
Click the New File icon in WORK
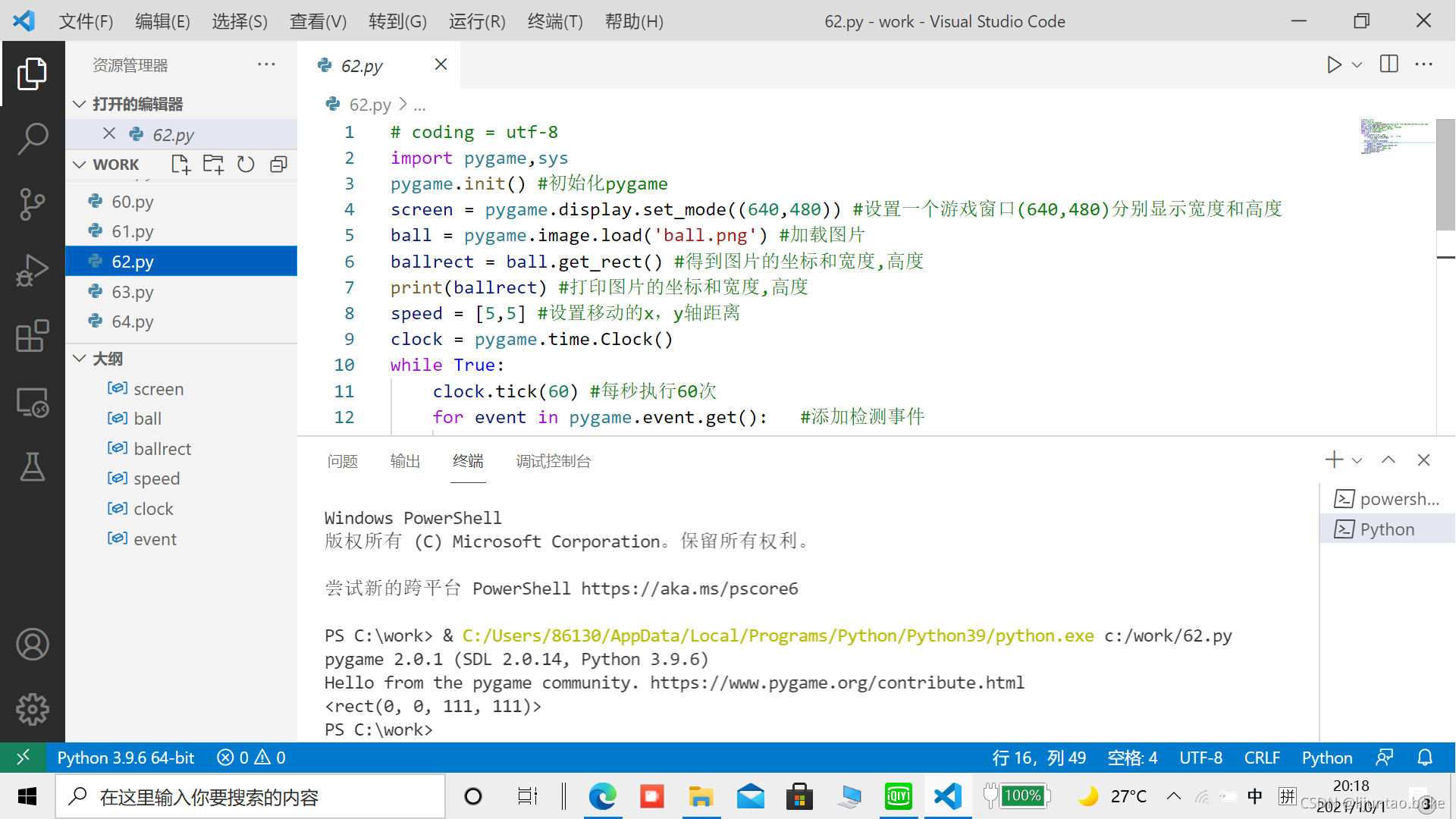pos(180,165)
